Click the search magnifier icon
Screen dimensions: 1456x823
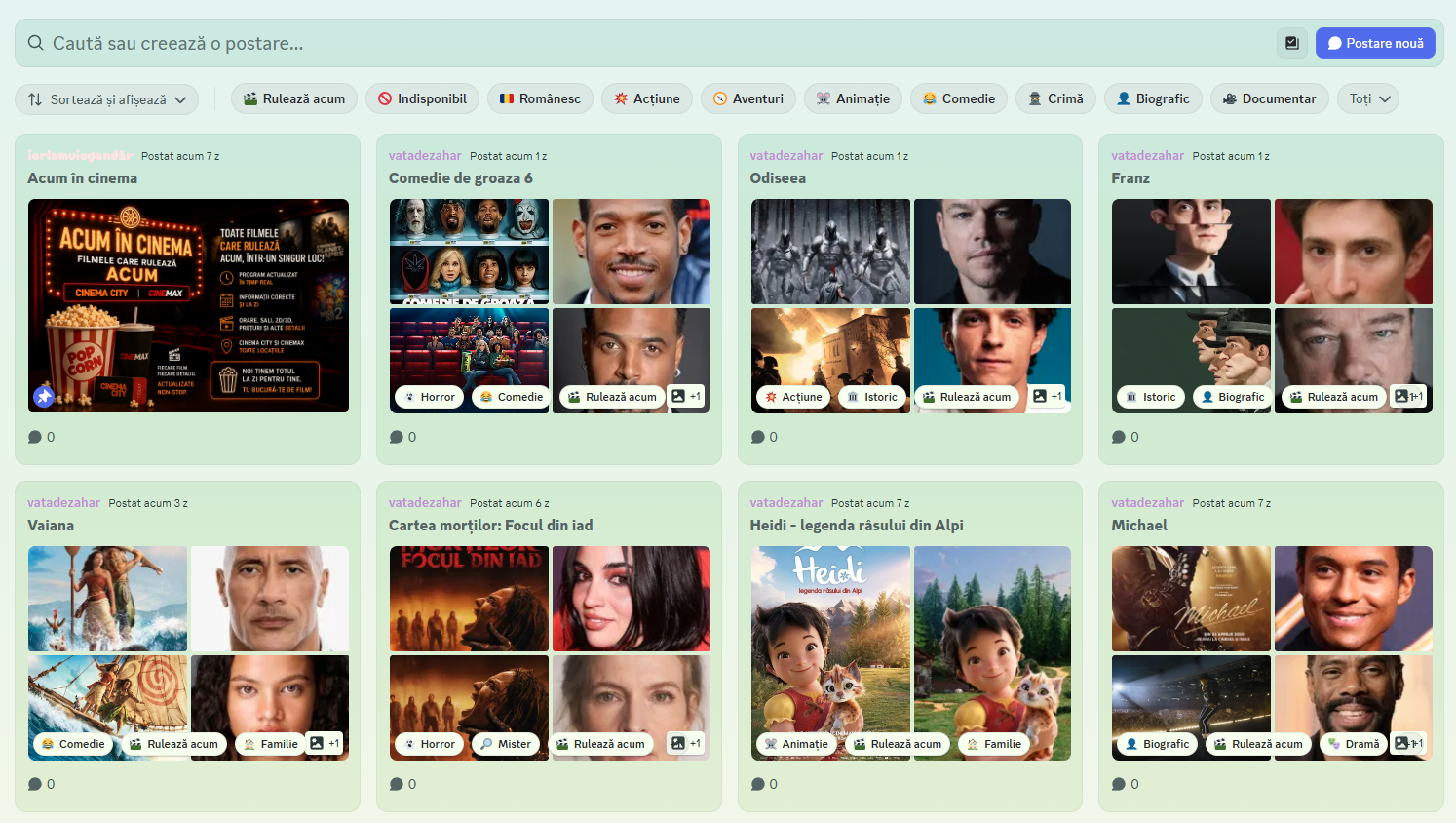(36, 43)
